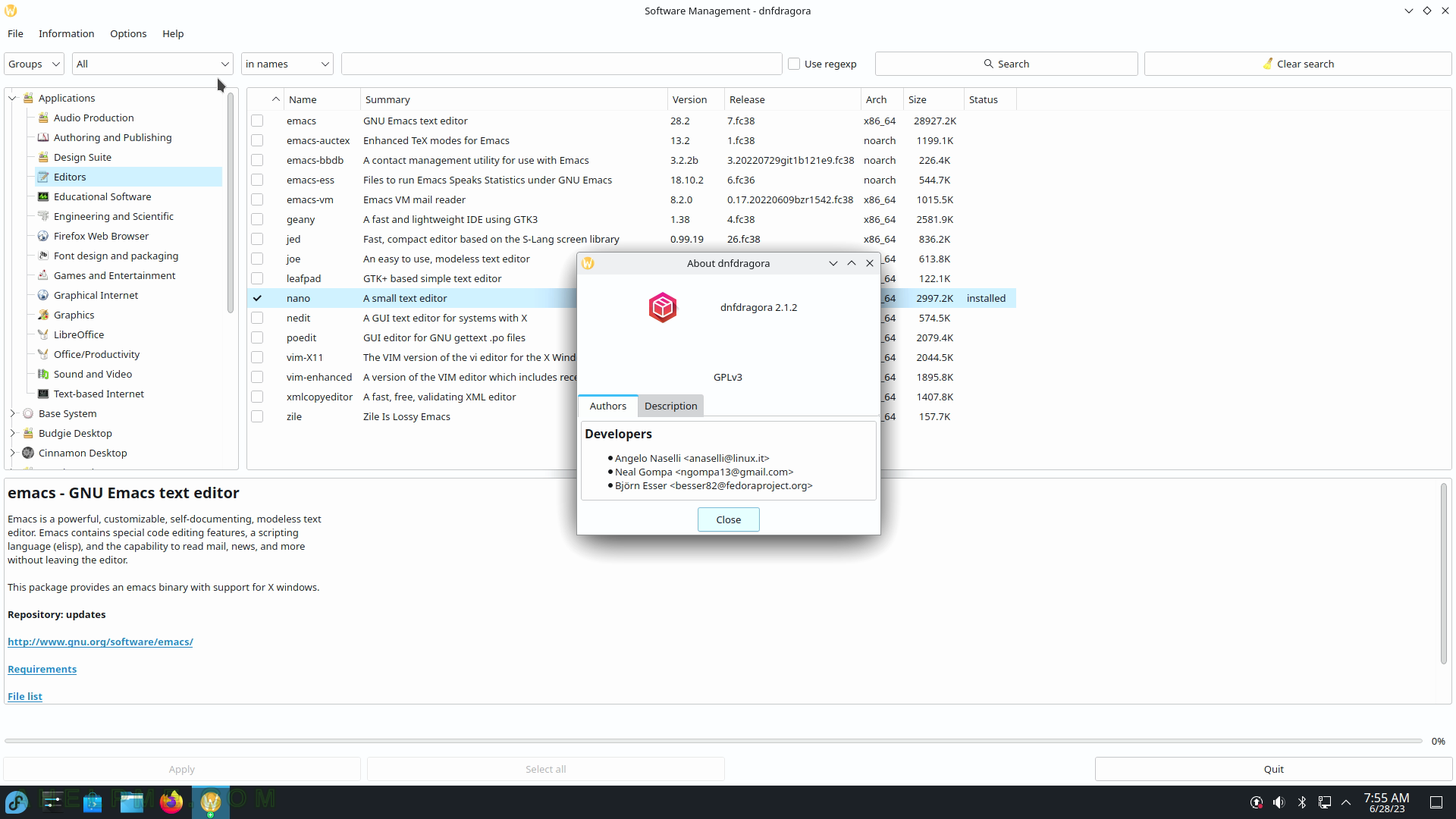Screen dimensions: 1456x819
Task: Toggle the vim-enhanced package checkbox
Action: [257, 377]
